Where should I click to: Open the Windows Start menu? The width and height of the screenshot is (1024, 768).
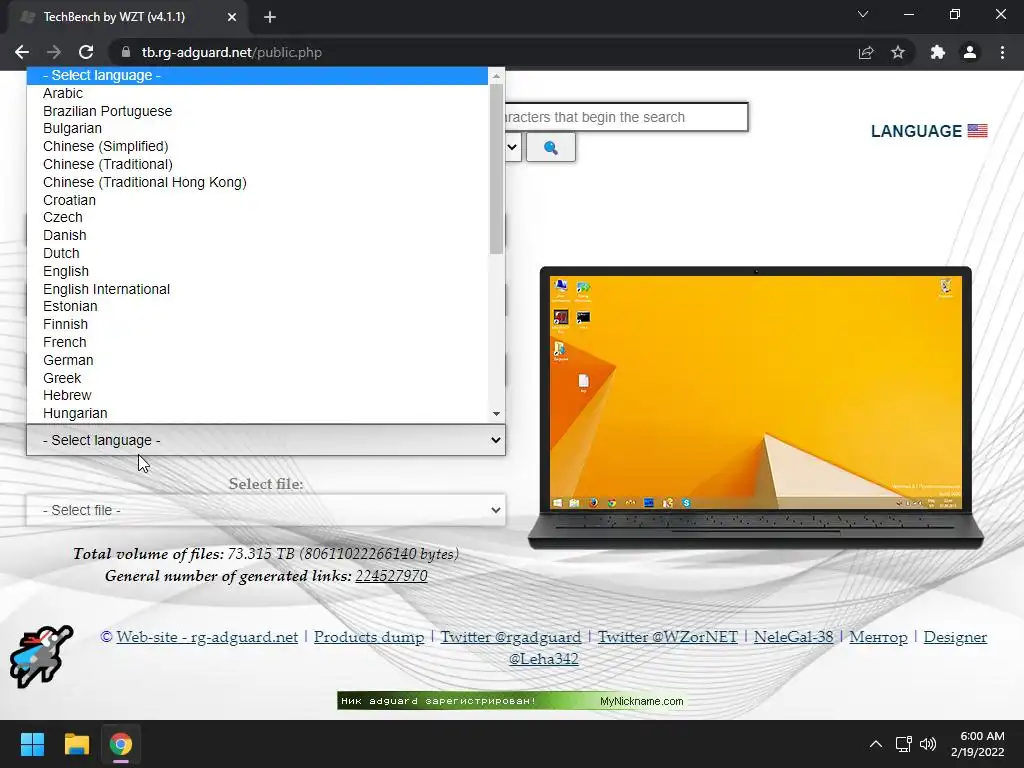32,744
